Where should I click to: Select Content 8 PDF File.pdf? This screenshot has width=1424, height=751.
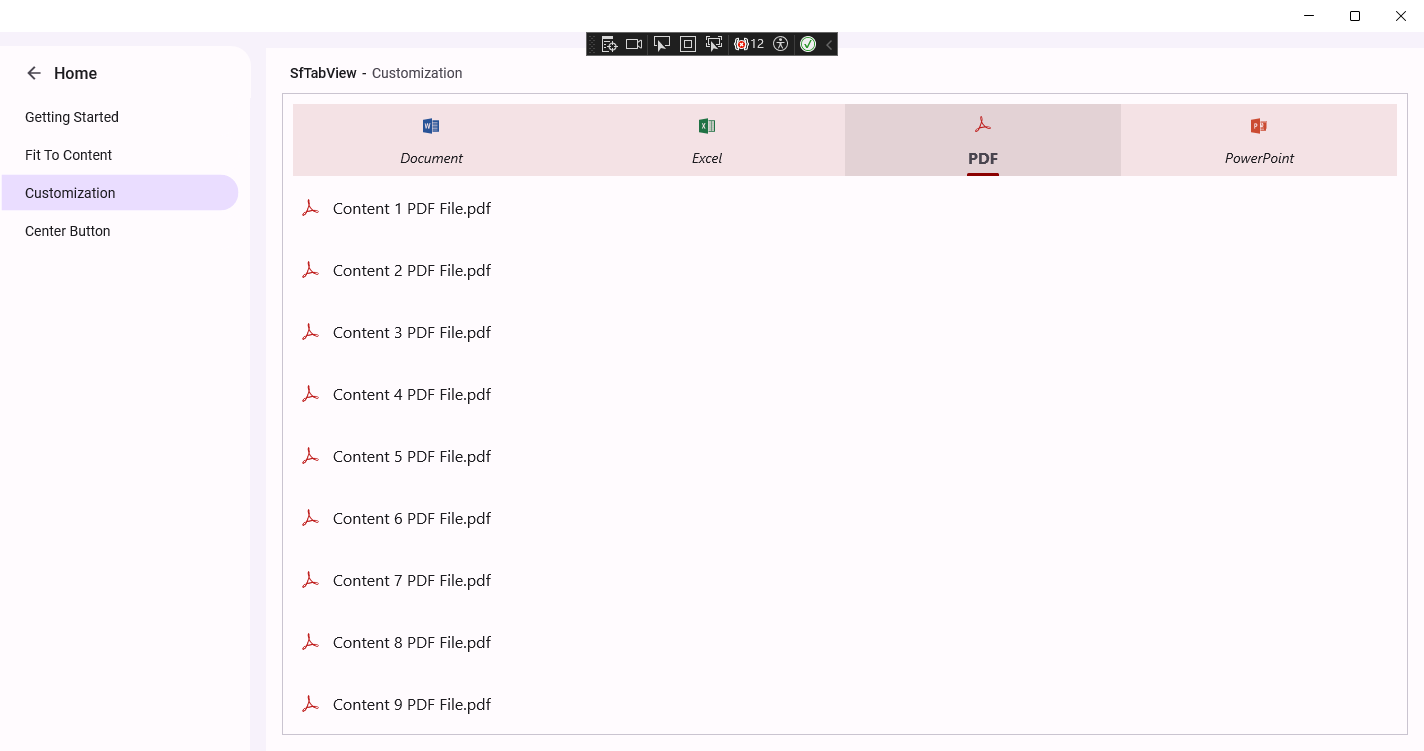coord(412,642)
